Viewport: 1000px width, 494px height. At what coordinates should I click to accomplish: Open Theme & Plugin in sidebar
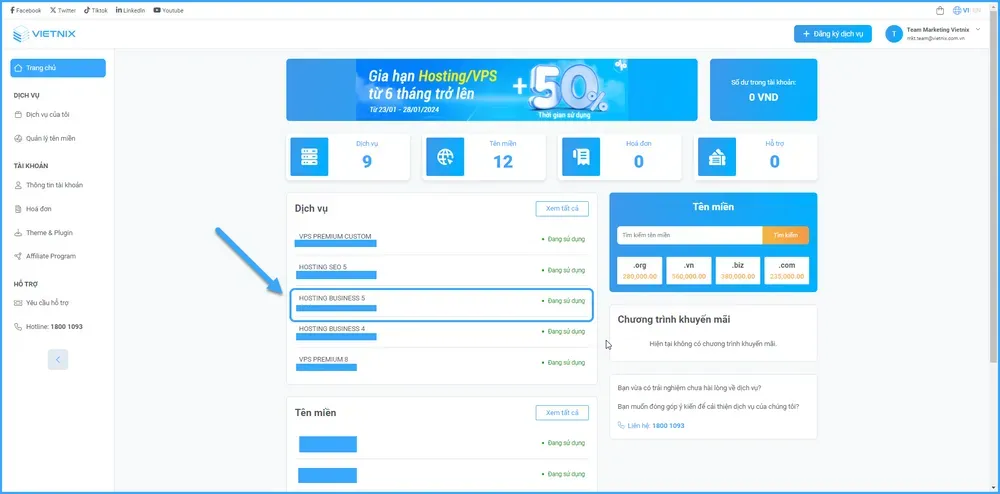tap(49, 233)
